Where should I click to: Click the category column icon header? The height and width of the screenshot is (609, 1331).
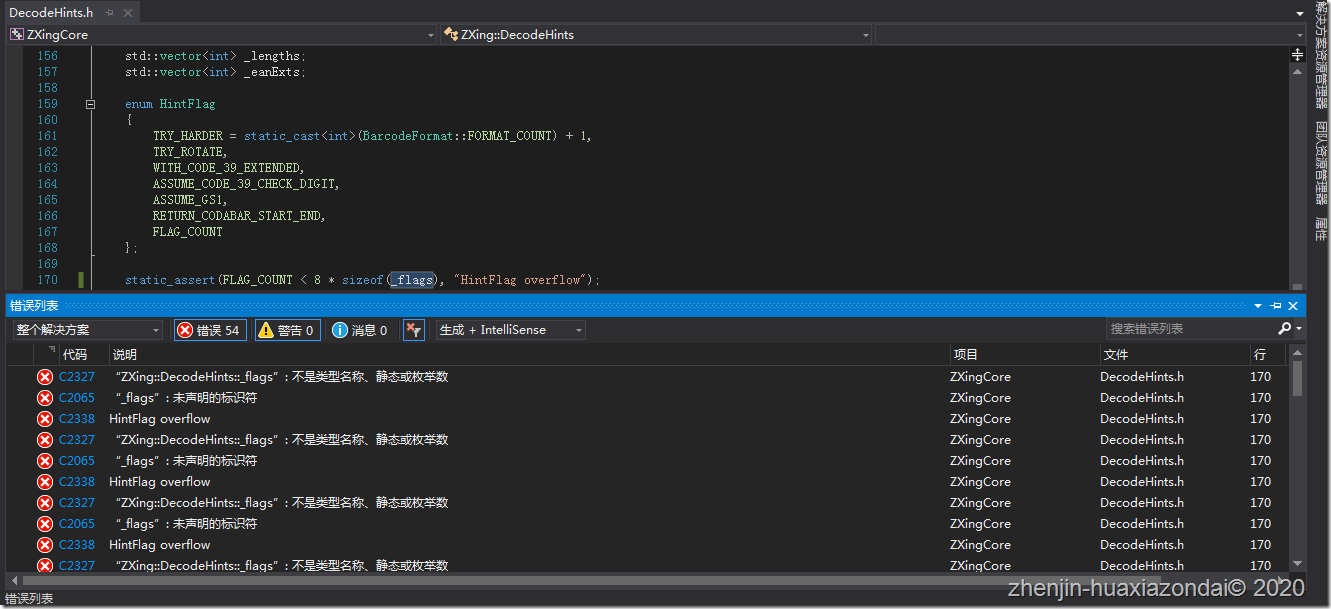click(x=52, y=352)
